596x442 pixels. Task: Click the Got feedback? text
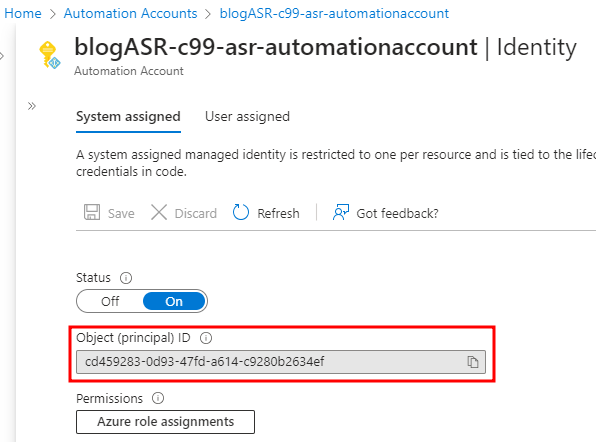397,214
